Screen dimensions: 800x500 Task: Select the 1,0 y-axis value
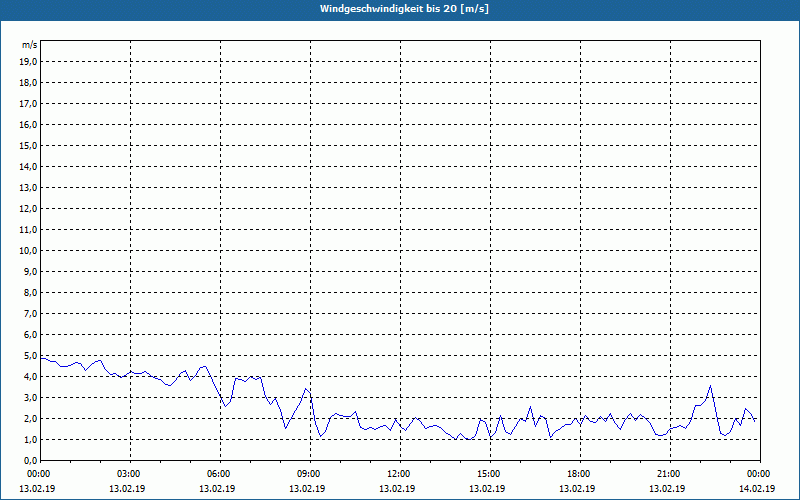tap(31, 439)
